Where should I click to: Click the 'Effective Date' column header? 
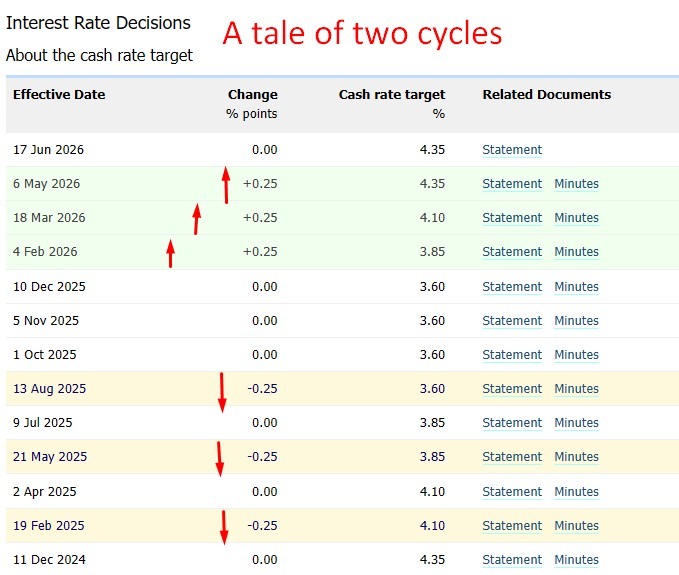tap(59, 94)
